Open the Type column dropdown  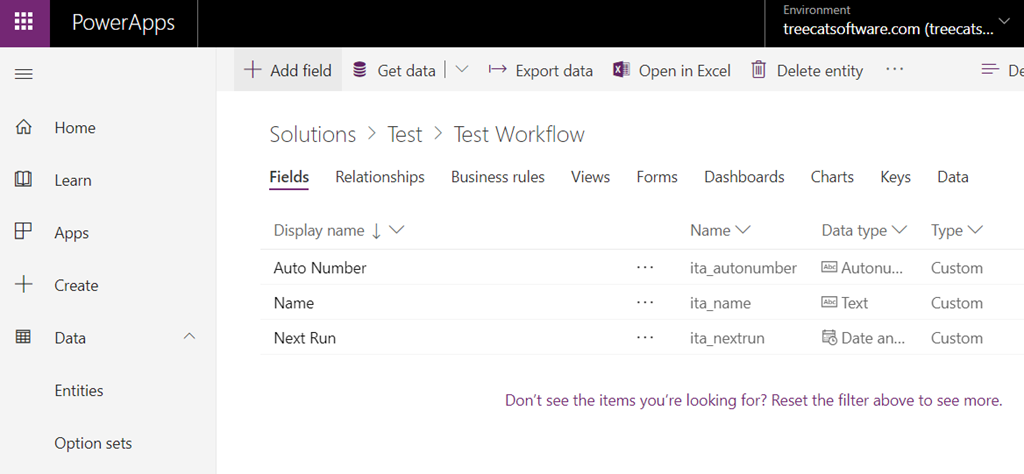click(976, 230)
